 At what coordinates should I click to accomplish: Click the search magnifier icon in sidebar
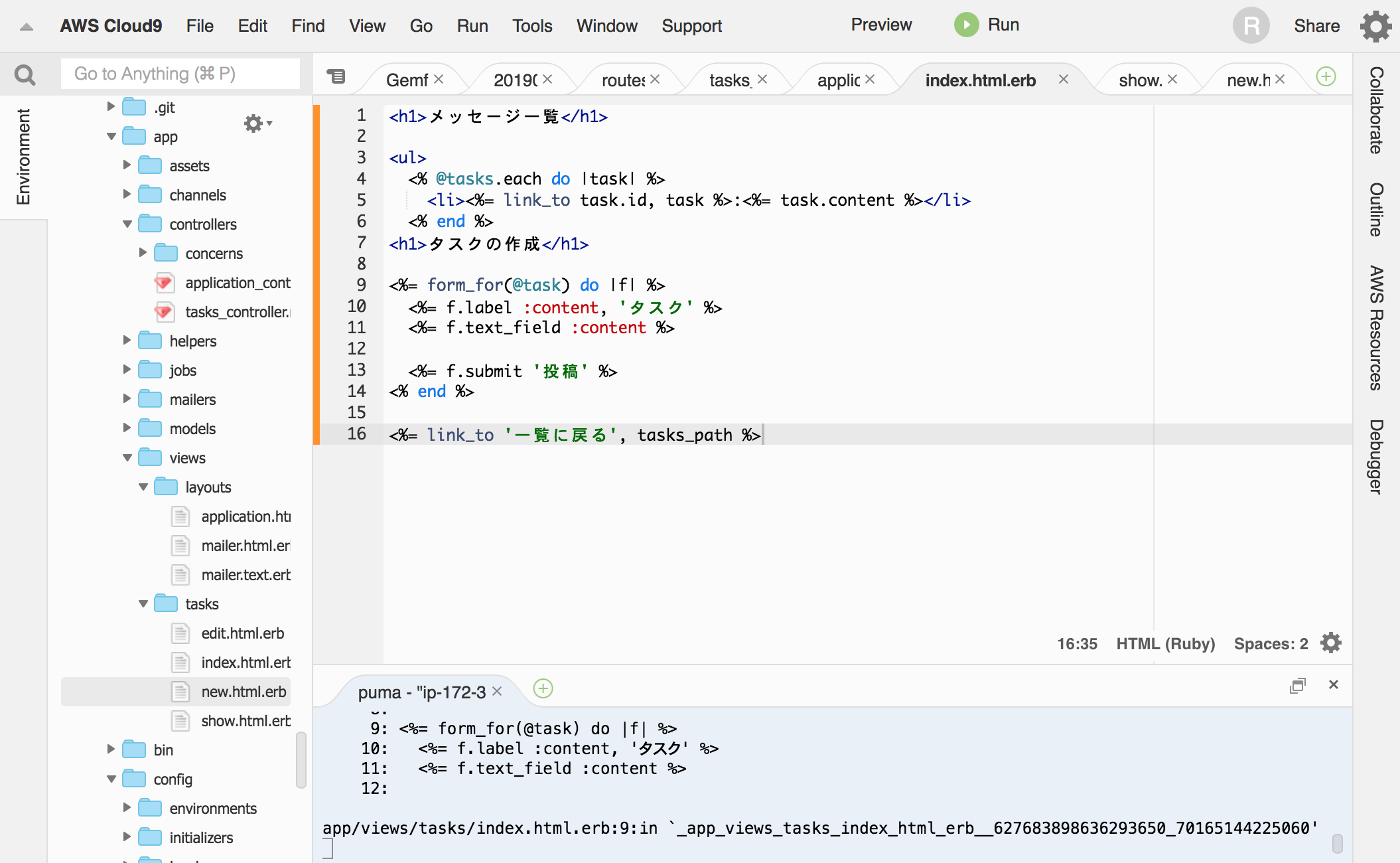tap(25, 74)
